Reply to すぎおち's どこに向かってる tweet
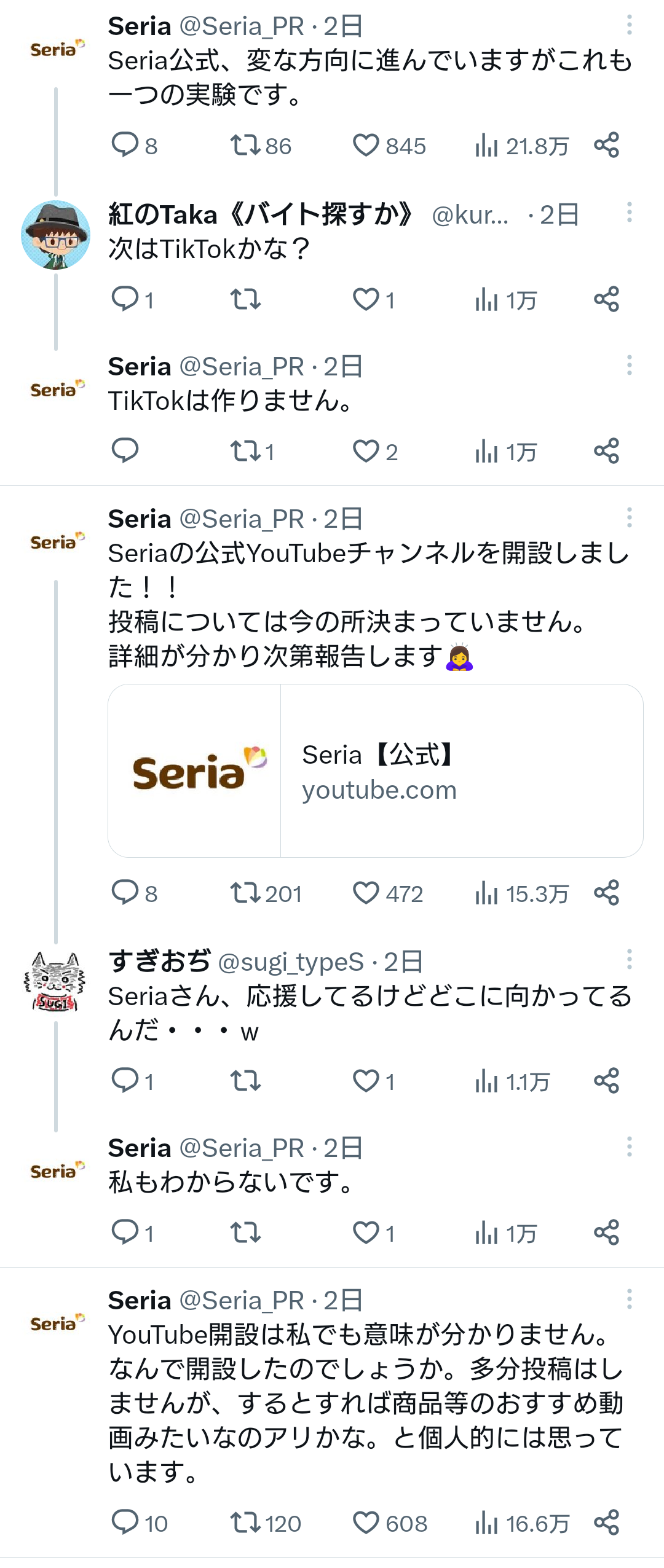Screen dimensions: 664x1568 tap(125, 1080)
